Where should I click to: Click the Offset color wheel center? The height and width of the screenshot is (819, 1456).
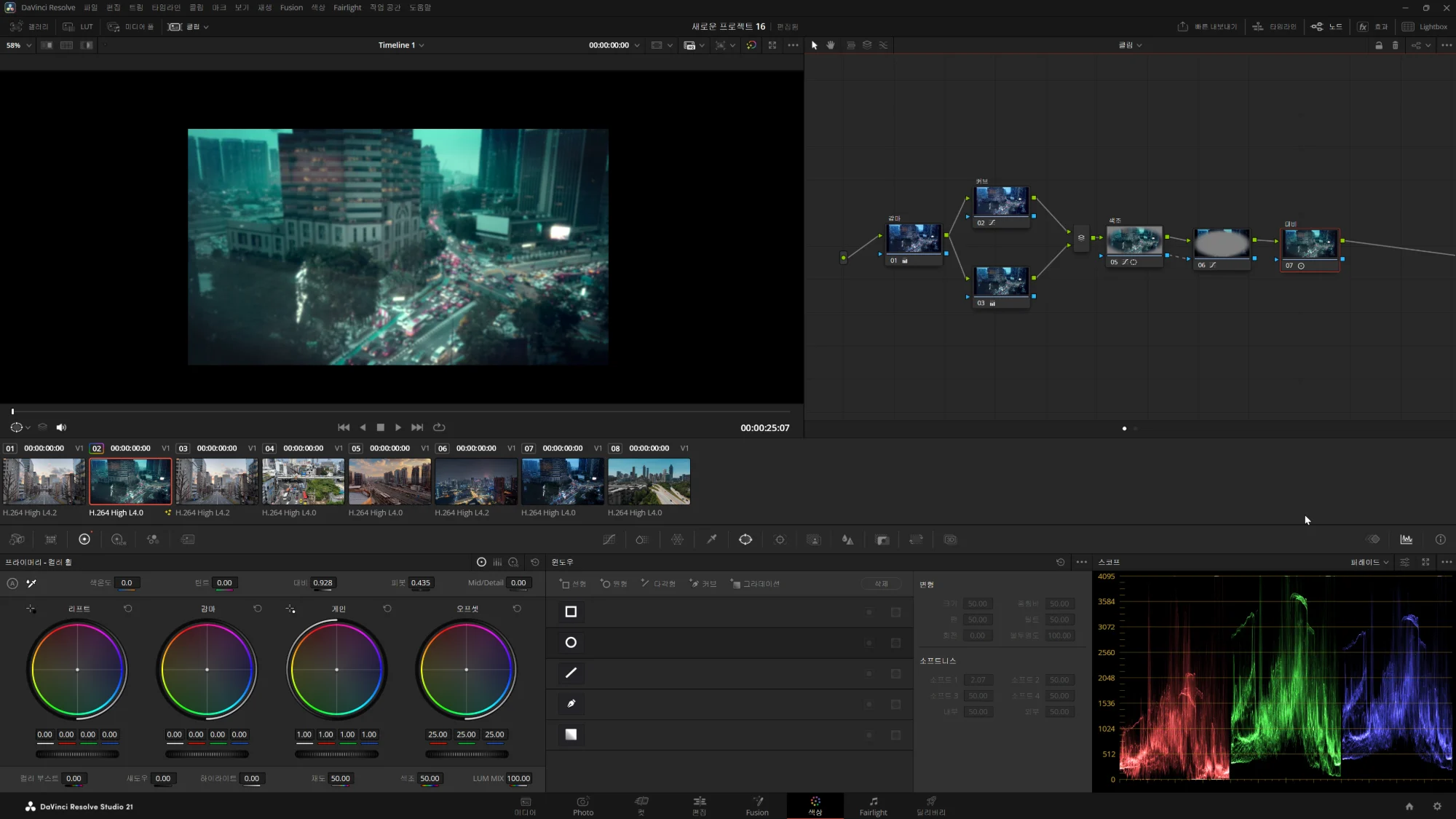click(x=466, y=670)
